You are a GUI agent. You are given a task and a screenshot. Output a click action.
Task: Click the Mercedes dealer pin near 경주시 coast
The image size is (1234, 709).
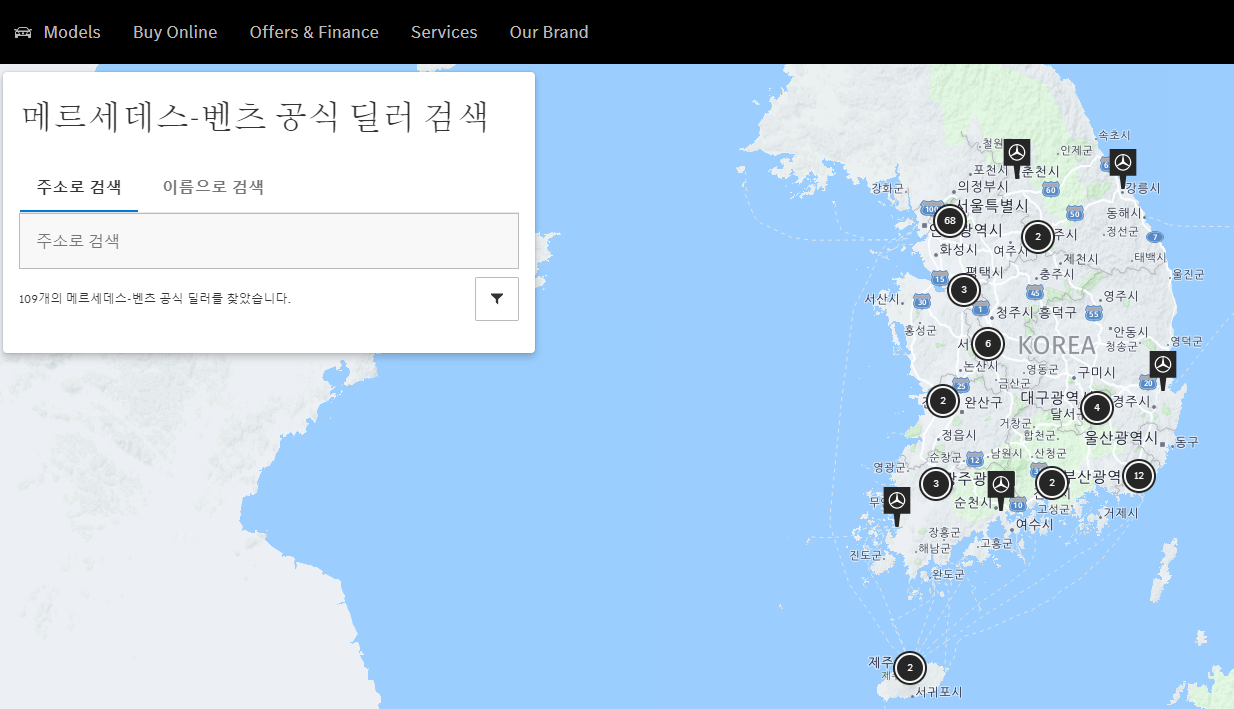(x=1162, y=367)
